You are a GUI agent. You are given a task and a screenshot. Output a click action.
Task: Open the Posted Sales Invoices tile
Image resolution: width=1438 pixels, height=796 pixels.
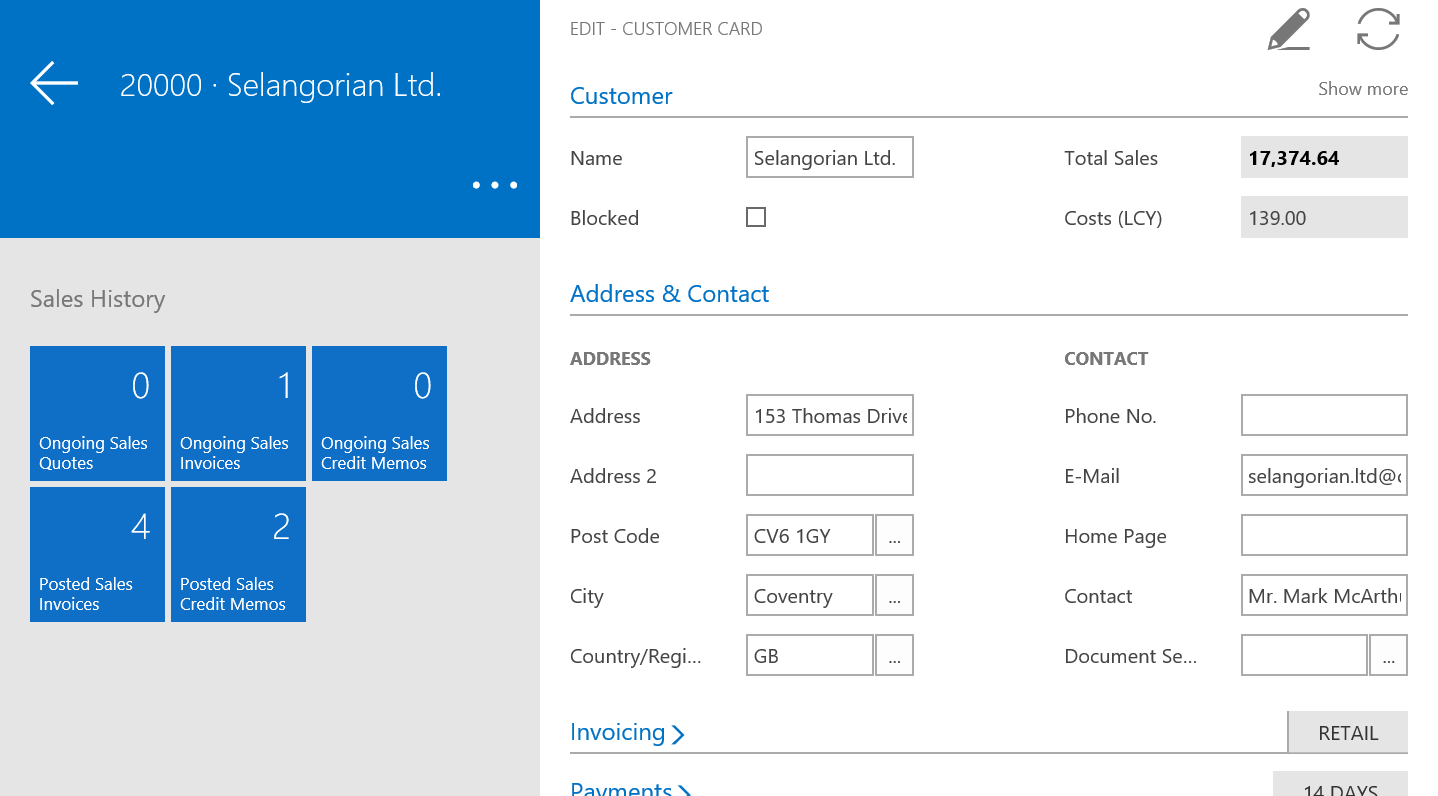97,555
